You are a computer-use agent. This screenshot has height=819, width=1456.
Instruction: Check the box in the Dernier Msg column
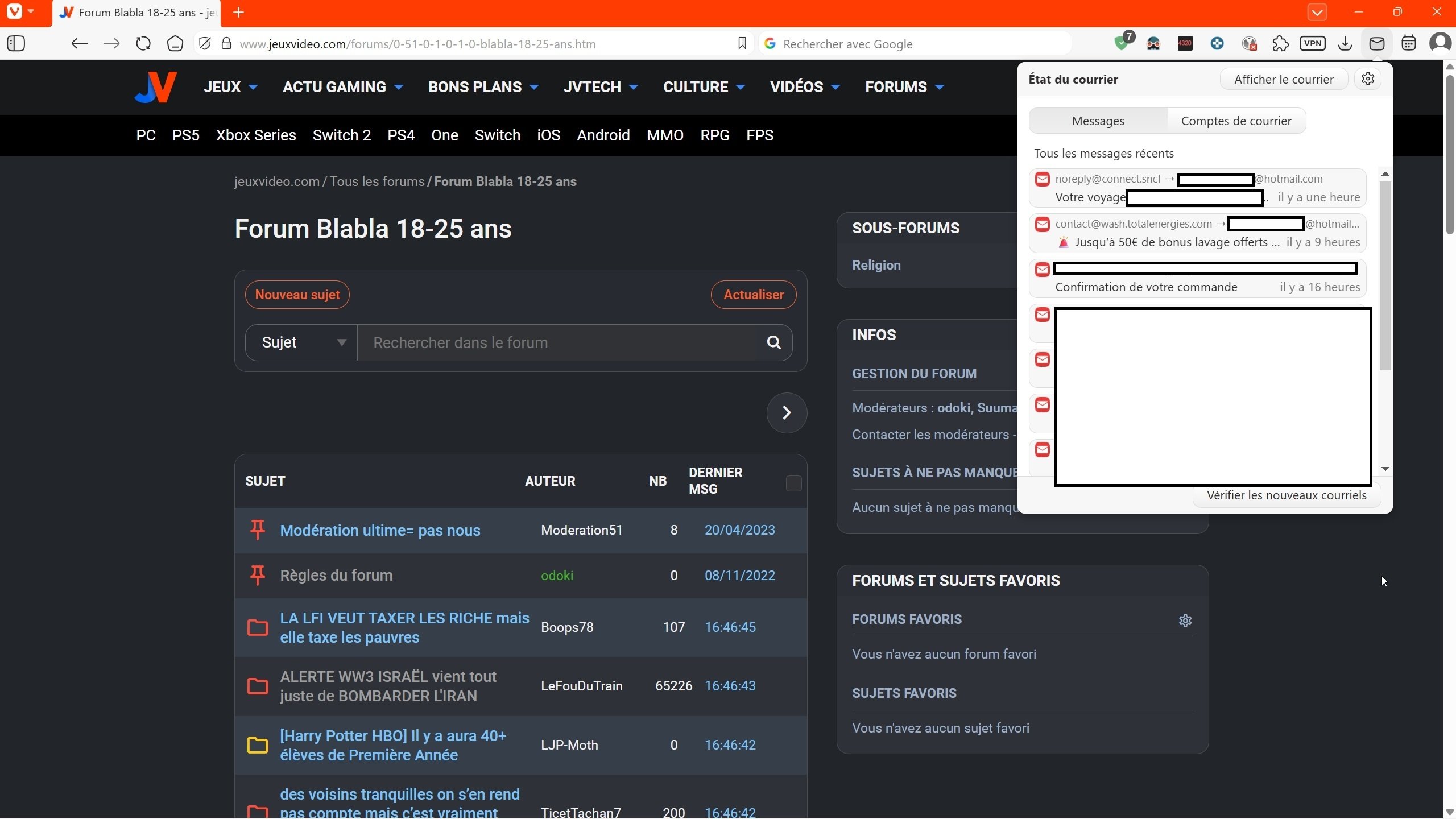tap(793, 483)
